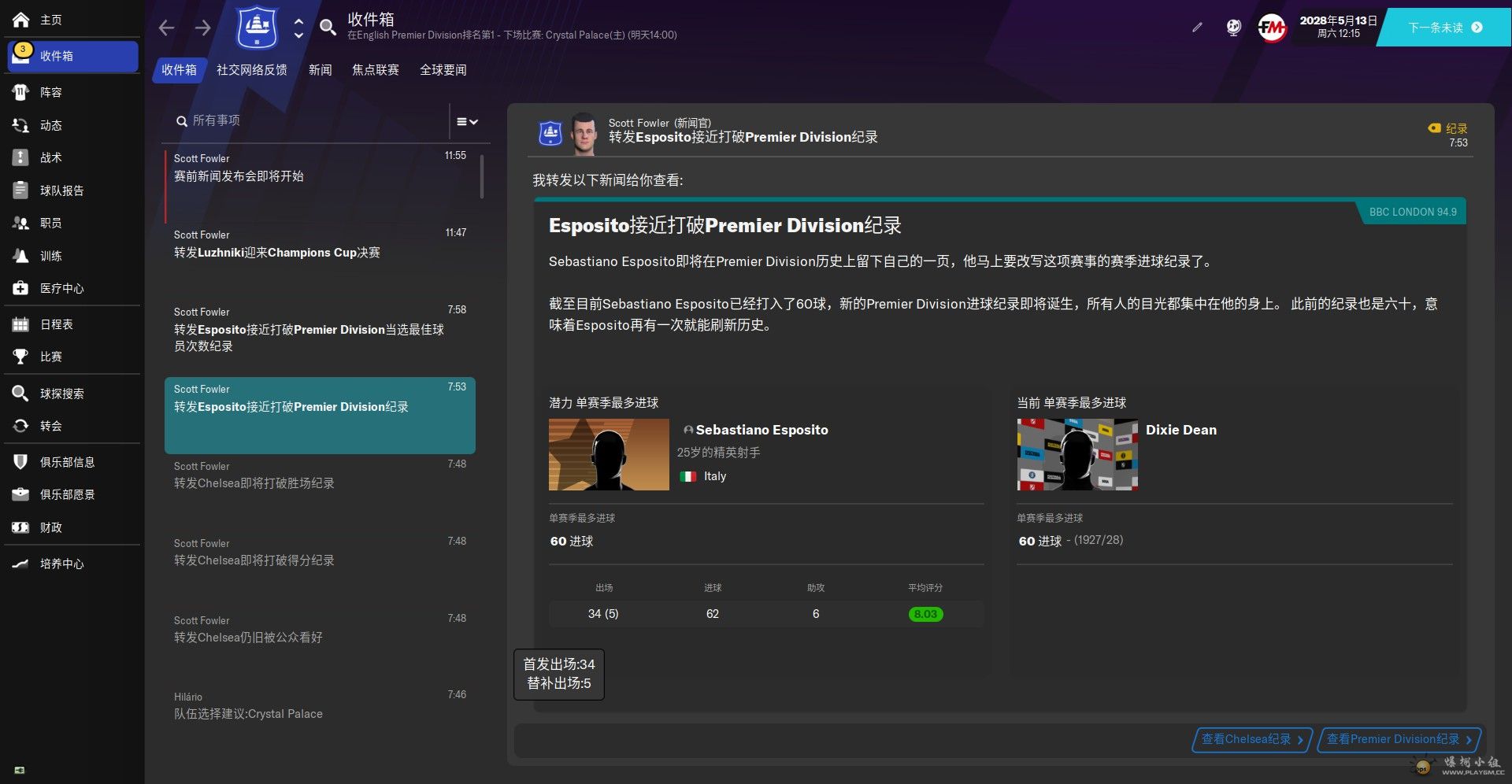The width and height of the screenshot is (1512, 784).
Task: Open the inbox filter list dropdown
Action: click(467, 121)
